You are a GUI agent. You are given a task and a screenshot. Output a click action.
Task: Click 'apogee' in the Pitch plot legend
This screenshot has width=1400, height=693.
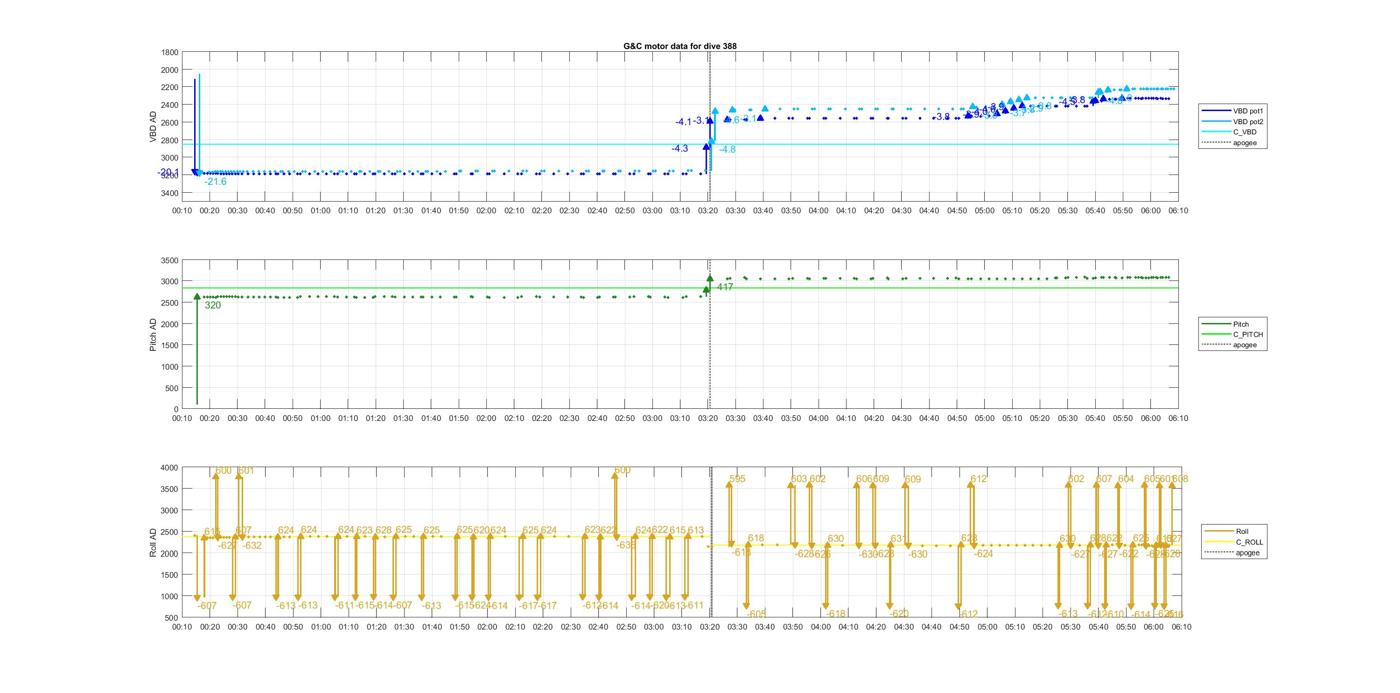point(1244,345)
